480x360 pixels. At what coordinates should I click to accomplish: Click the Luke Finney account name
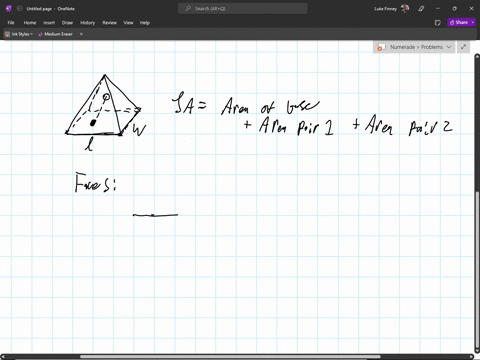pyautogui.click(x=385, y=9)
